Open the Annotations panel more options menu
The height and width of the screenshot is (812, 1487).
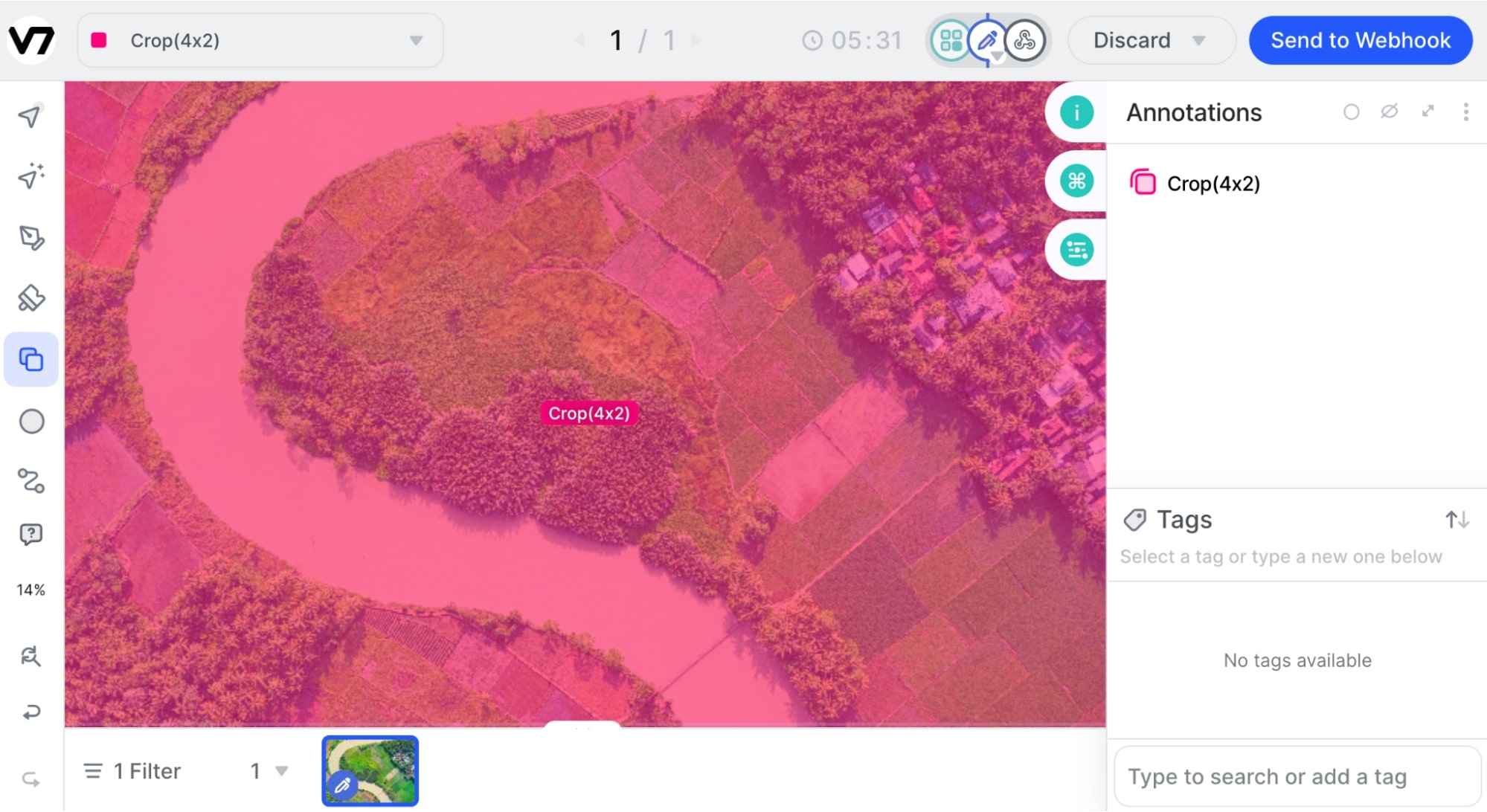tap(1465, 112)
